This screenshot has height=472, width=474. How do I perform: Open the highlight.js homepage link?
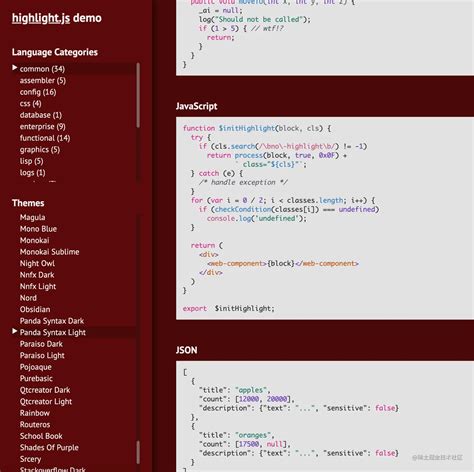[x=41, y=18]
